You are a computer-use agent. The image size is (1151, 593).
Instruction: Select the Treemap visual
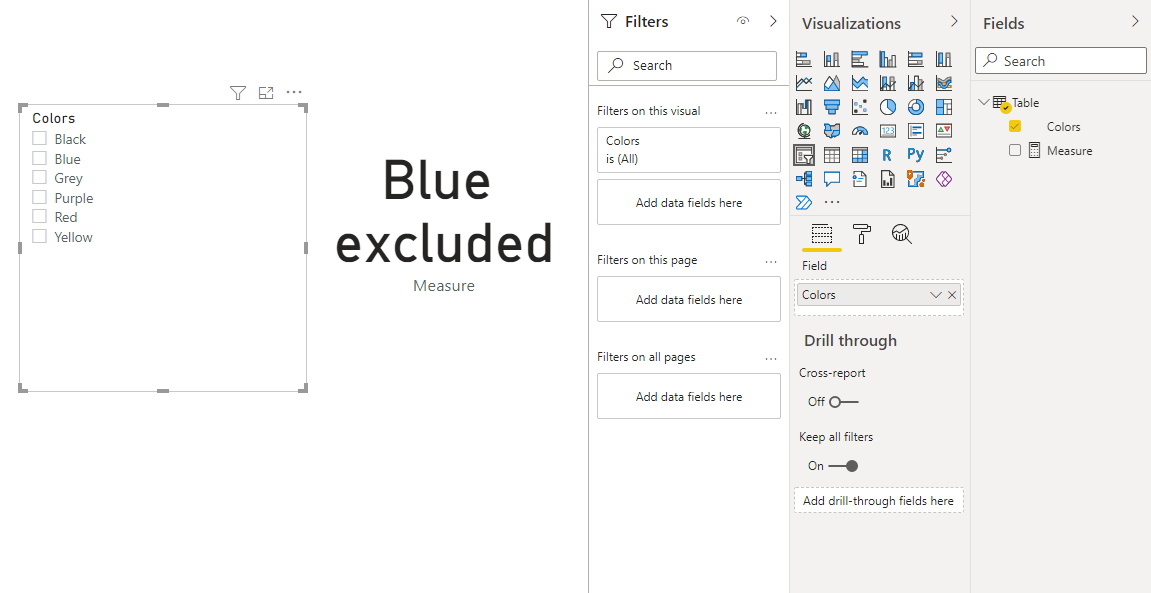click(x=944, y=107)
